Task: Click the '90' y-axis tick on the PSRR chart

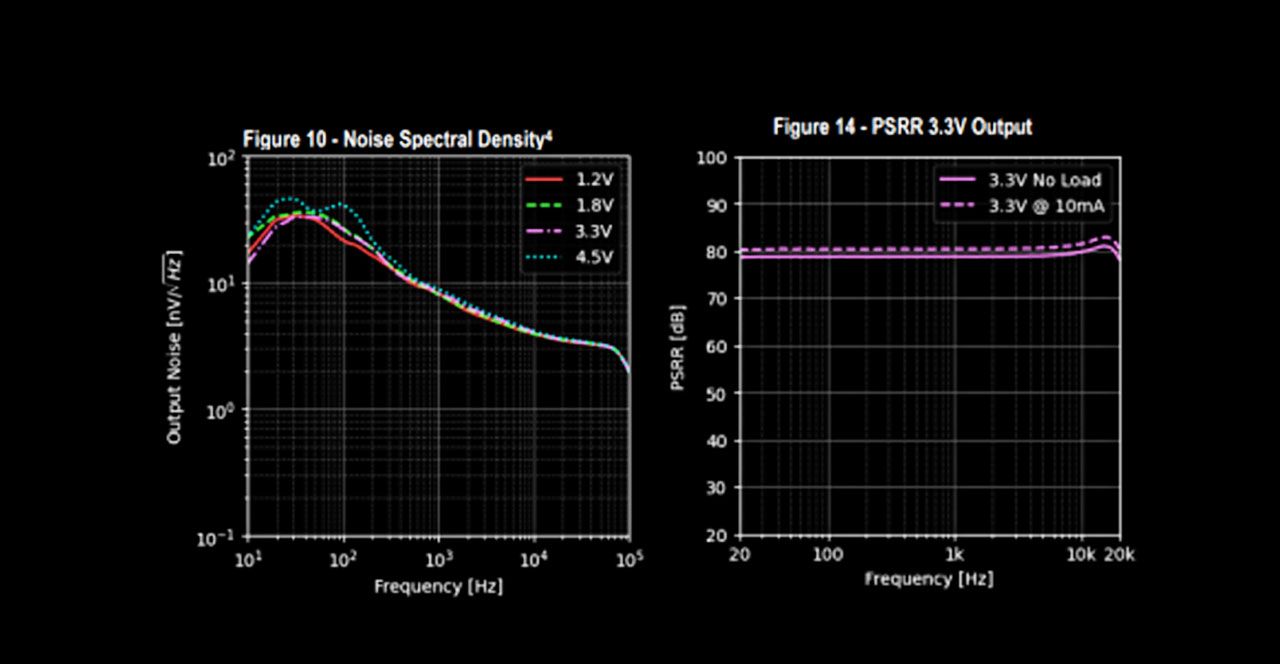Action: (718, 205)
